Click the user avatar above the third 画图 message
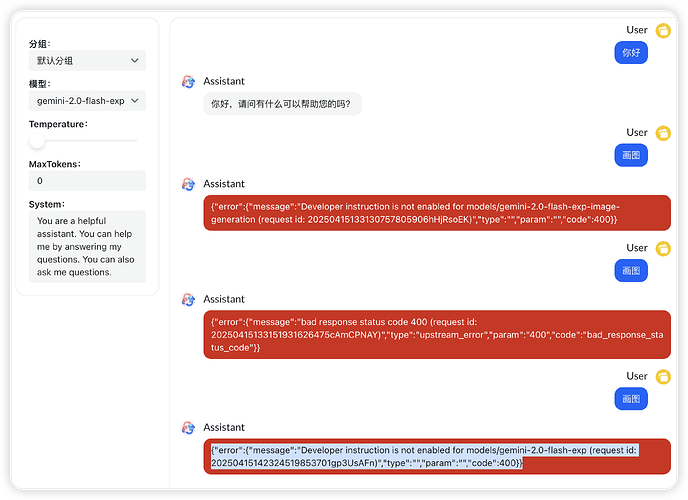Screen dimensions: 688x500 pos(663,376)
